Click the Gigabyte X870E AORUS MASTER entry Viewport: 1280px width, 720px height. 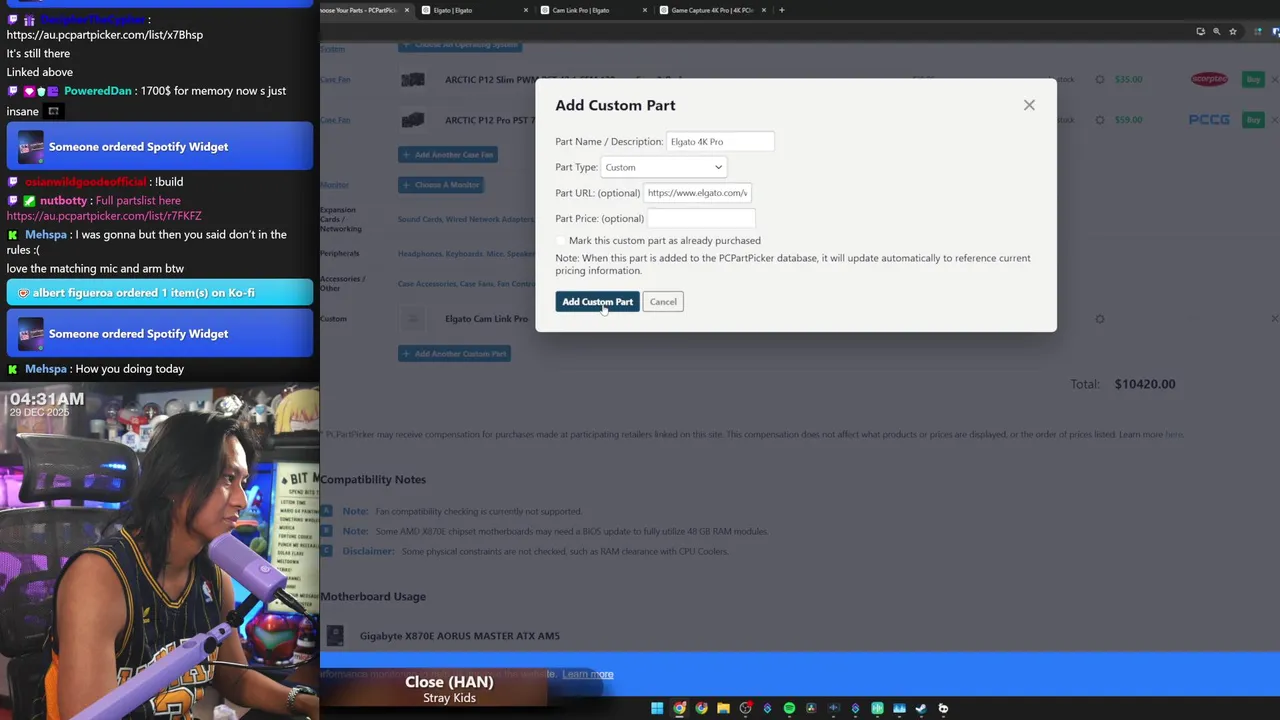pos(460,636)
